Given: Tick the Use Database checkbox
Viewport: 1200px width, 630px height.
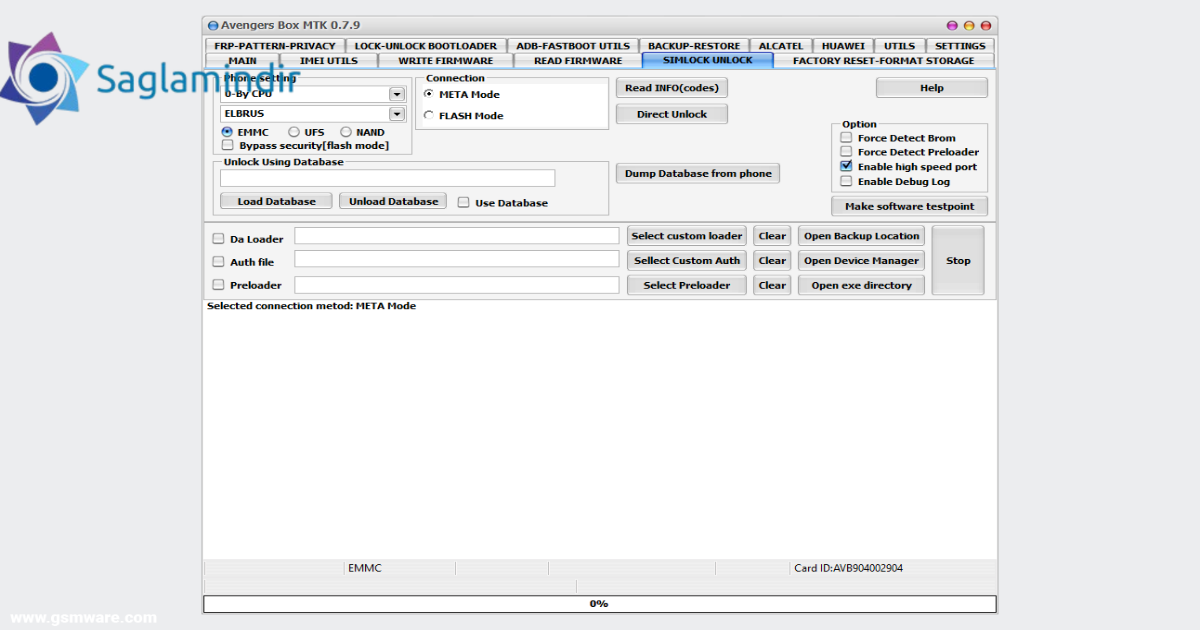Looking at the screenshot, I should (464, 202).
